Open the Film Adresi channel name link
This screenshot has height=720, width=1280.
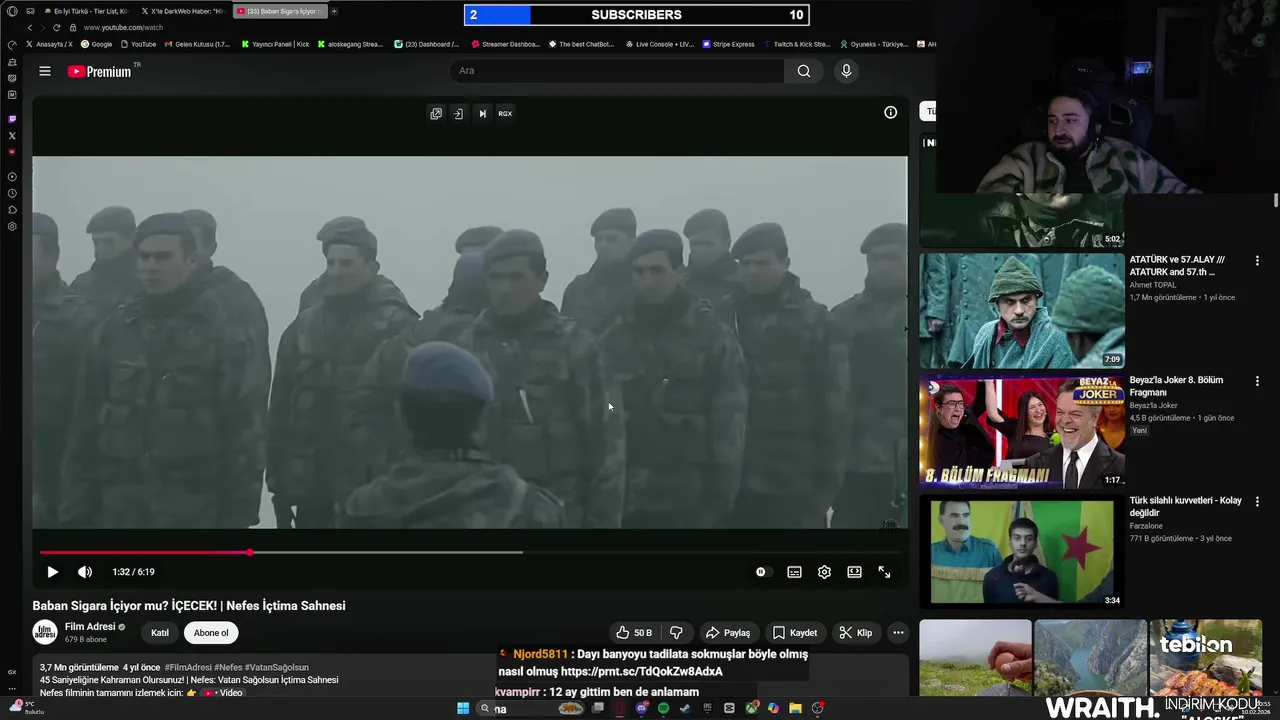pos(90,627)
